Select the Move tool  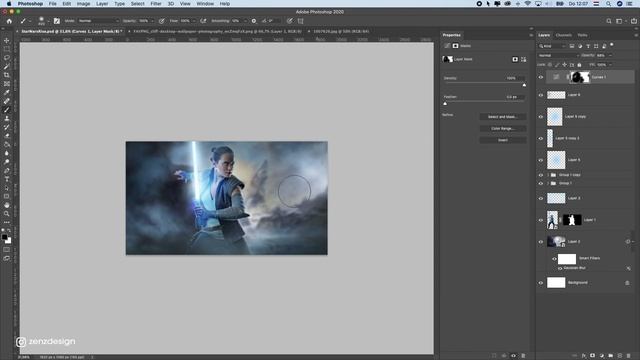(x=7, y=41)
